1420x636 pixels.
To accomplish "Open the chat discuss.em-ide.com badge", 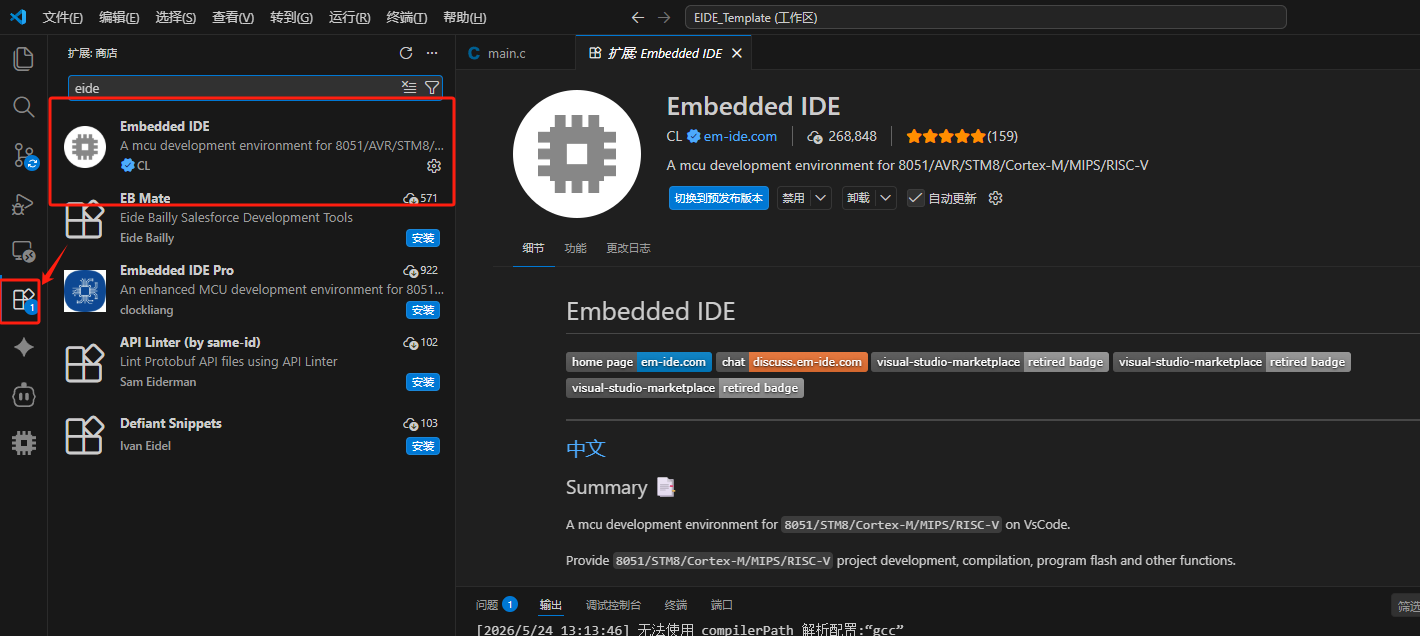I will coord(792,362).
